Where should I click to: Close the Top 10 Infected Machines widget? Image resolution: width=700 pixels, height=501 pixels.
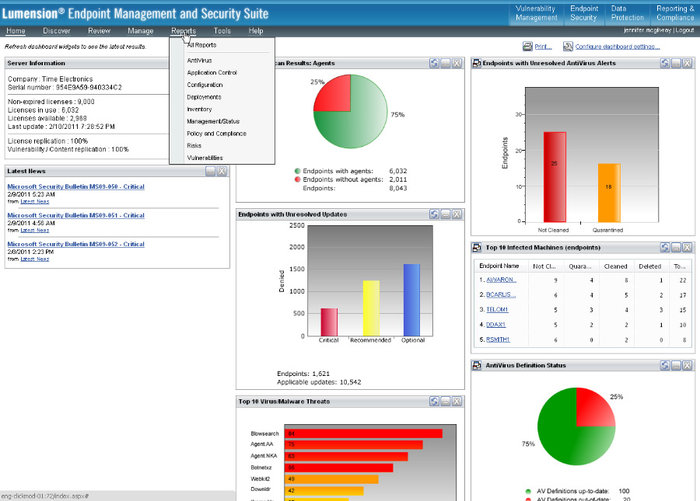click(688, 247)
